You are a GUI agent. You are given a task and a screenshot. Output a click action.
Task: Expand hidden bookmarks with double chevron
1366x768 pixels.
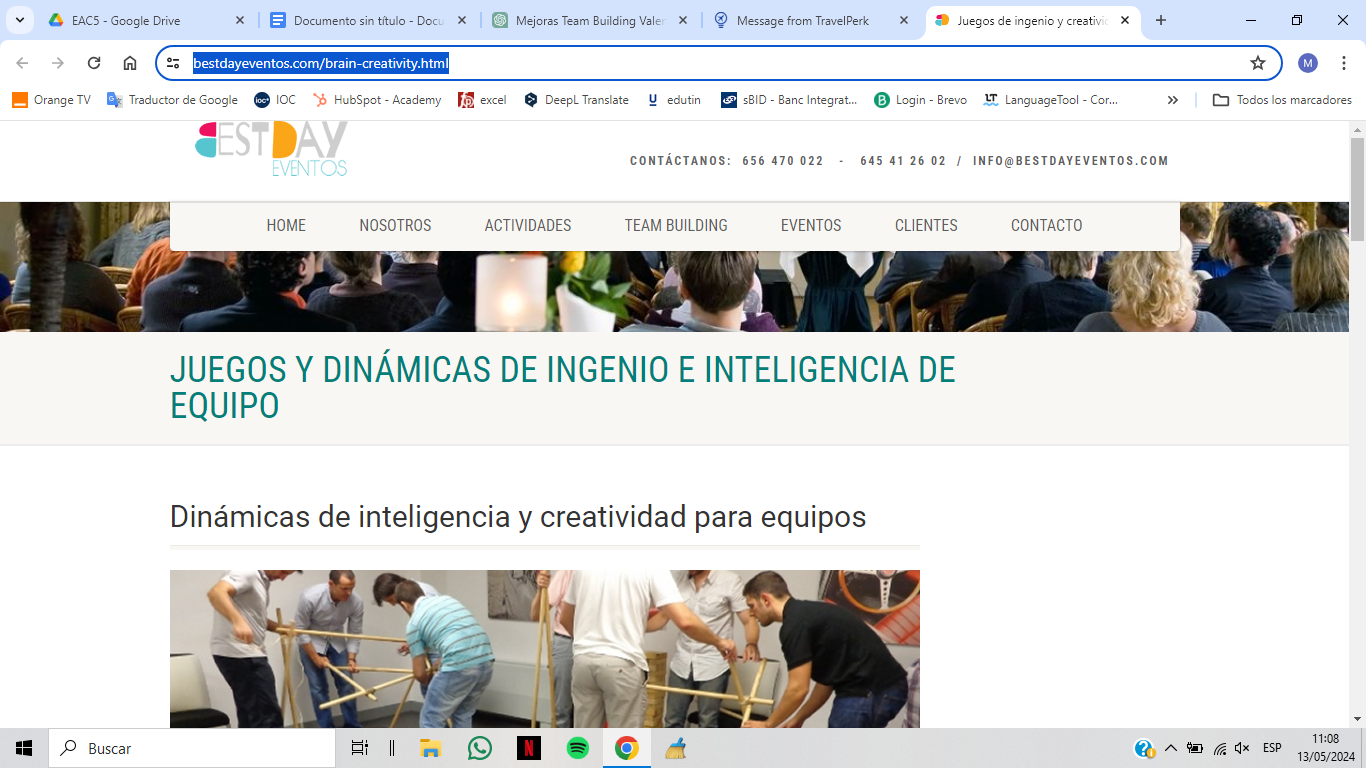1173,100
